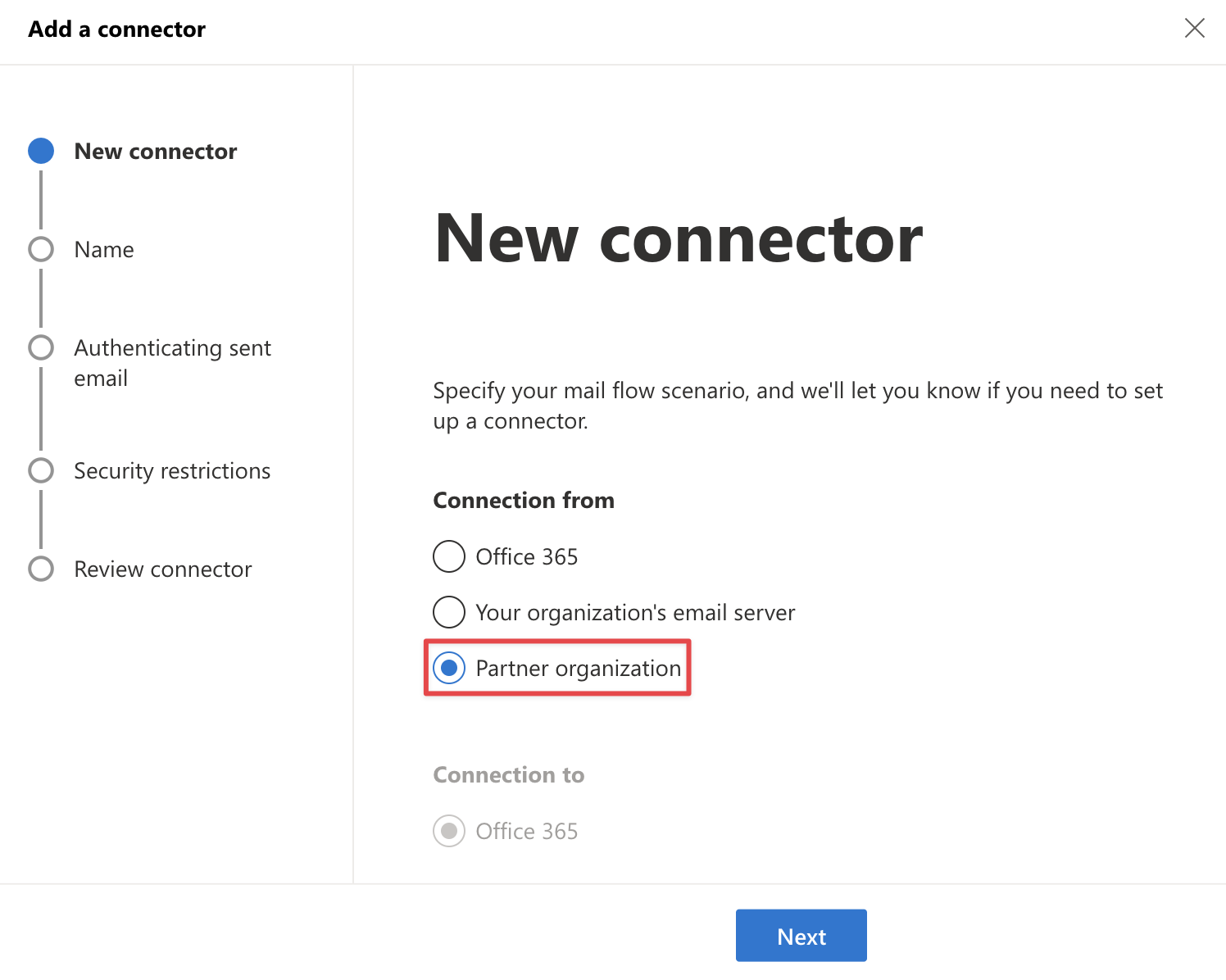The height and width of the screenshot is (980, 1226).
Task: Click the Connection to heading
Action: [509, 774]
